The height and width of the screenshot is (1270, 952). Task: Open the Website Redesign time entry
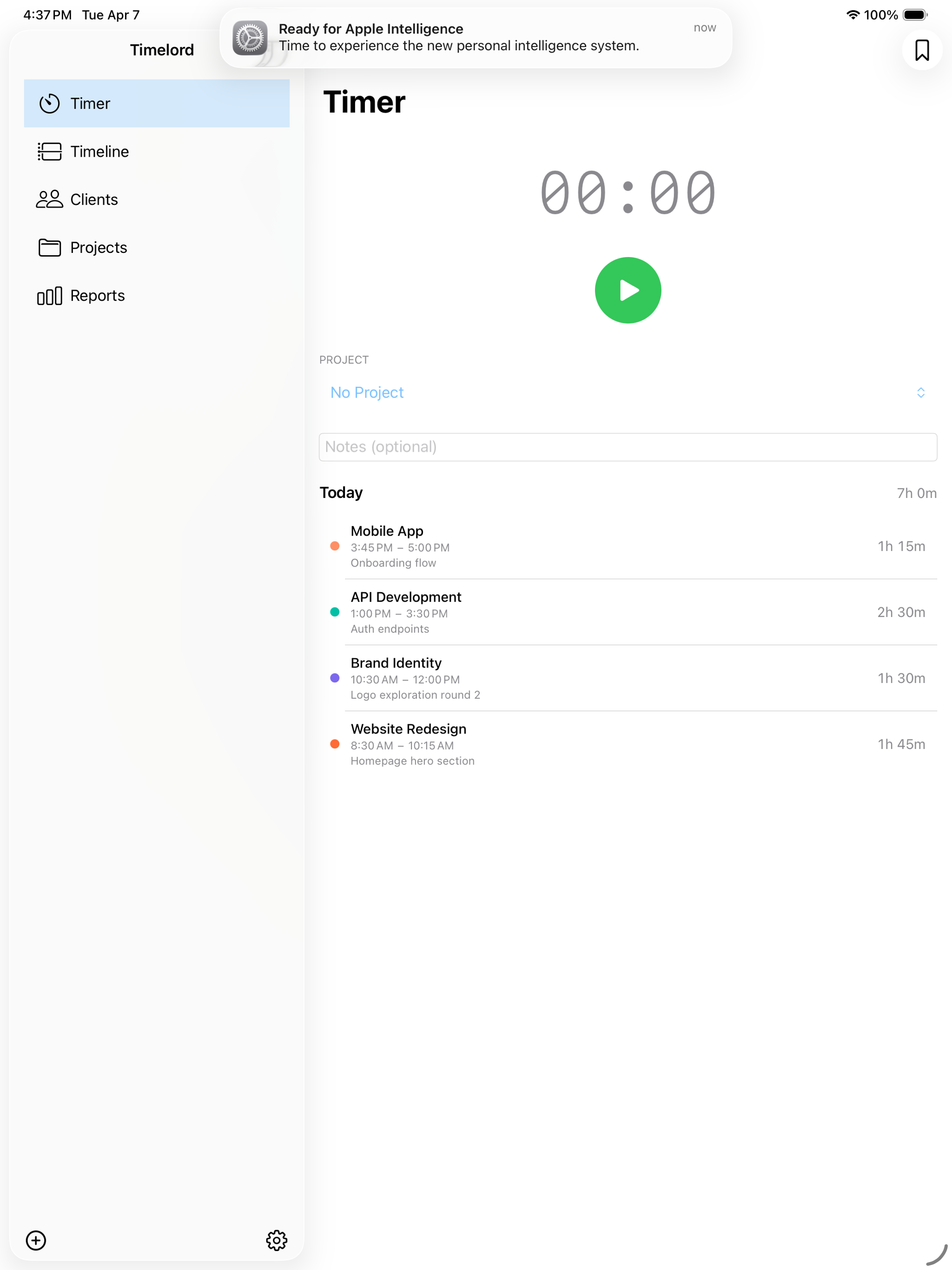pyautogui.click(x=628, y=744)
